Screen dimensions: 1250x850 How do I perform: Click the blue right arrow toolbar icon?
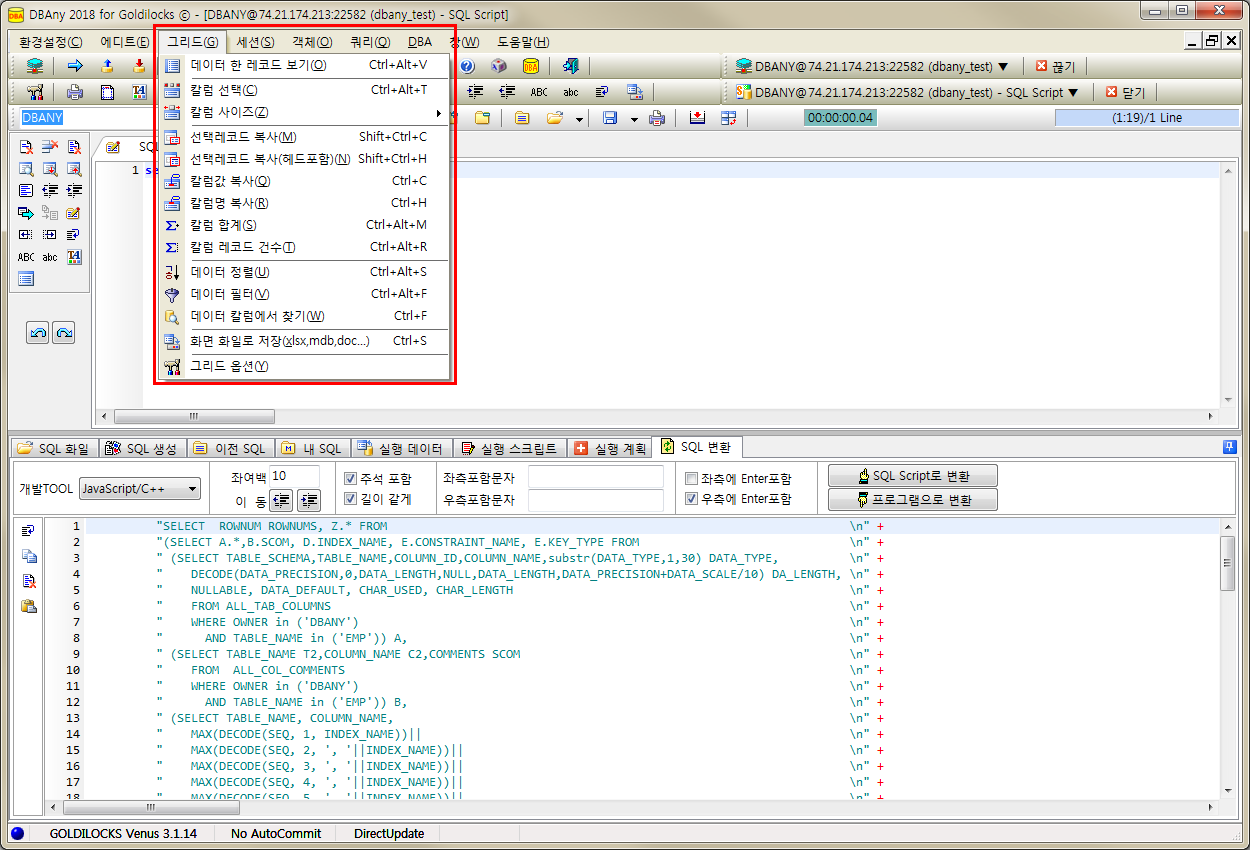pyautogui.click(x=75, y=66)
